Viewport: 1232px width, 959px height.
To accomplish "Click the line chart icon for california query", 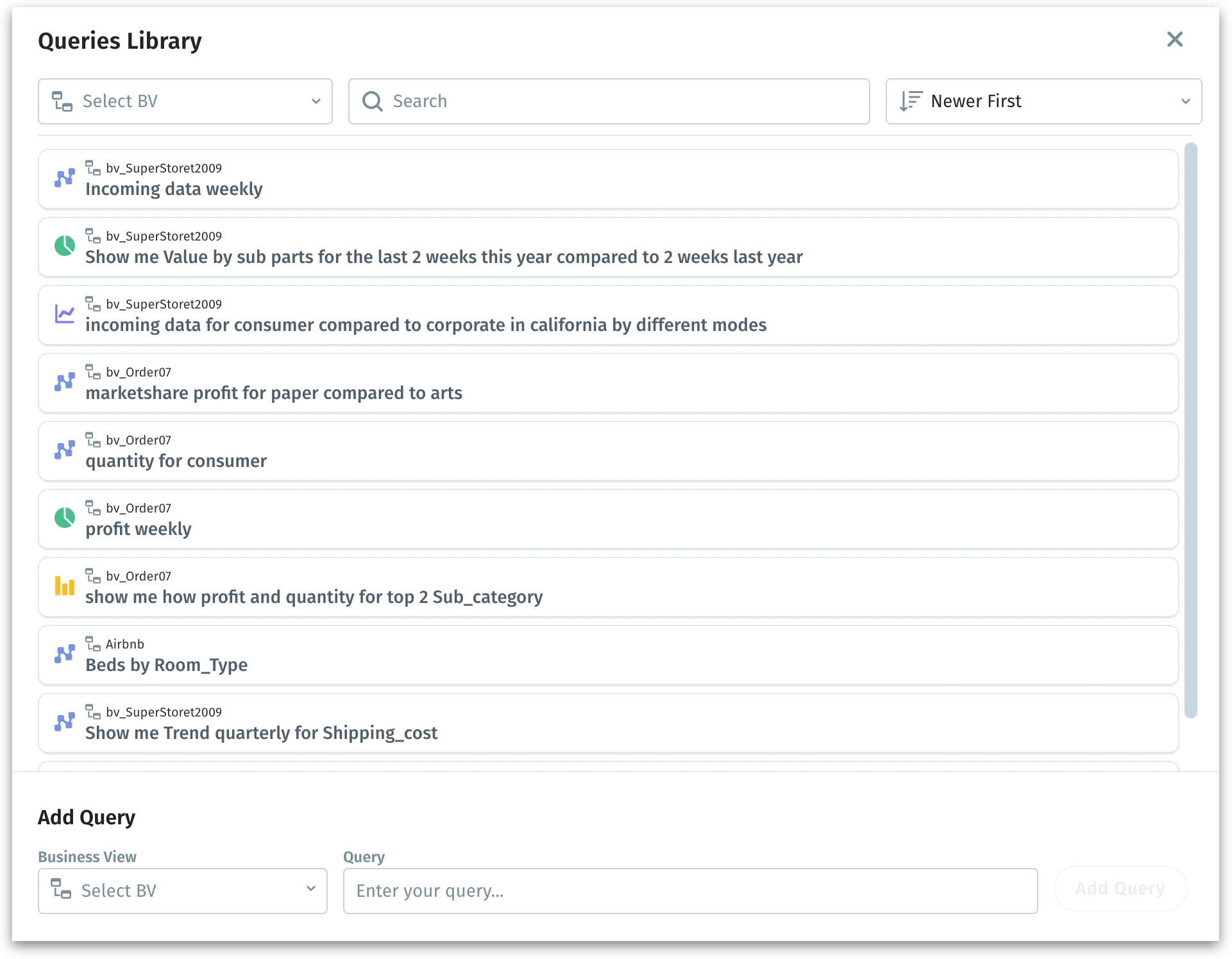I will click(x=64, y=314).
